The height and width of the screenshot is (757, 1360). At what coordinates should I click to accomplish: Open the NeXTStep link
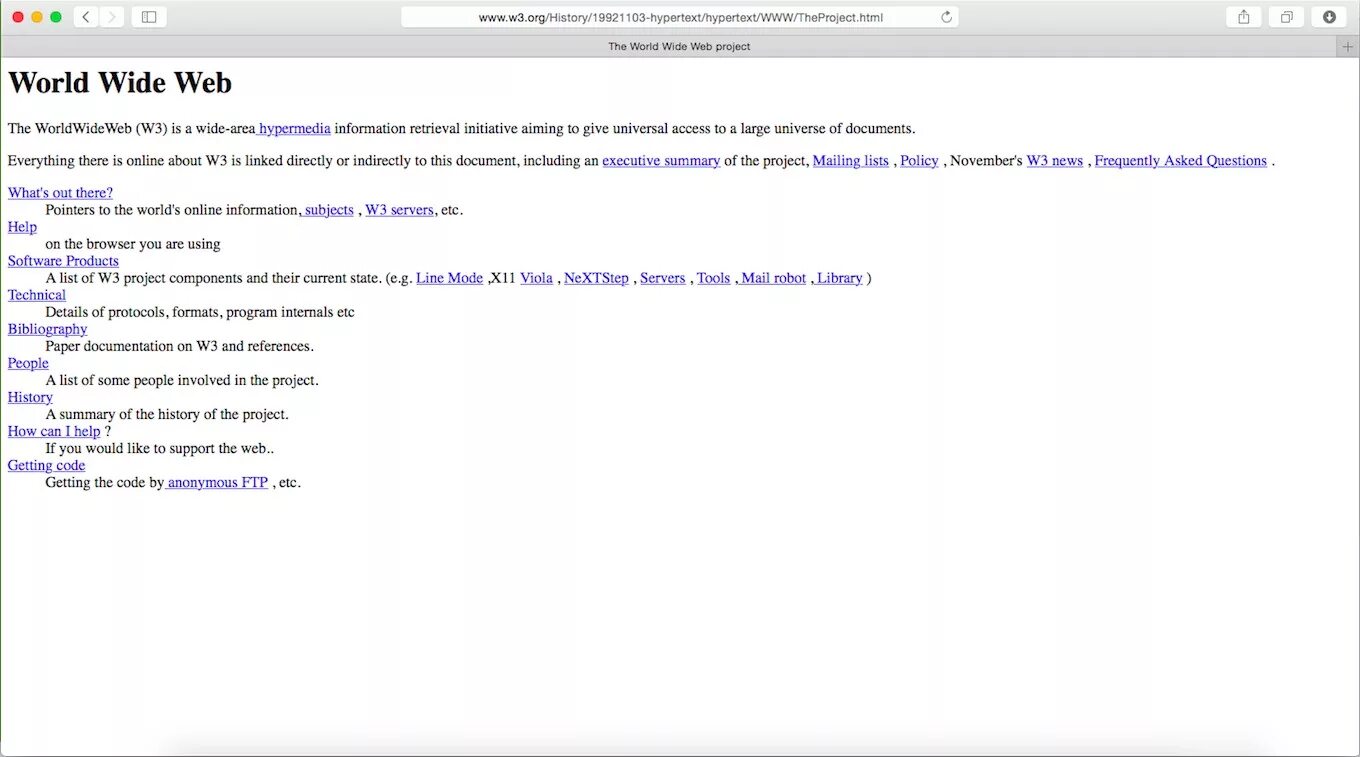(596, 277)
